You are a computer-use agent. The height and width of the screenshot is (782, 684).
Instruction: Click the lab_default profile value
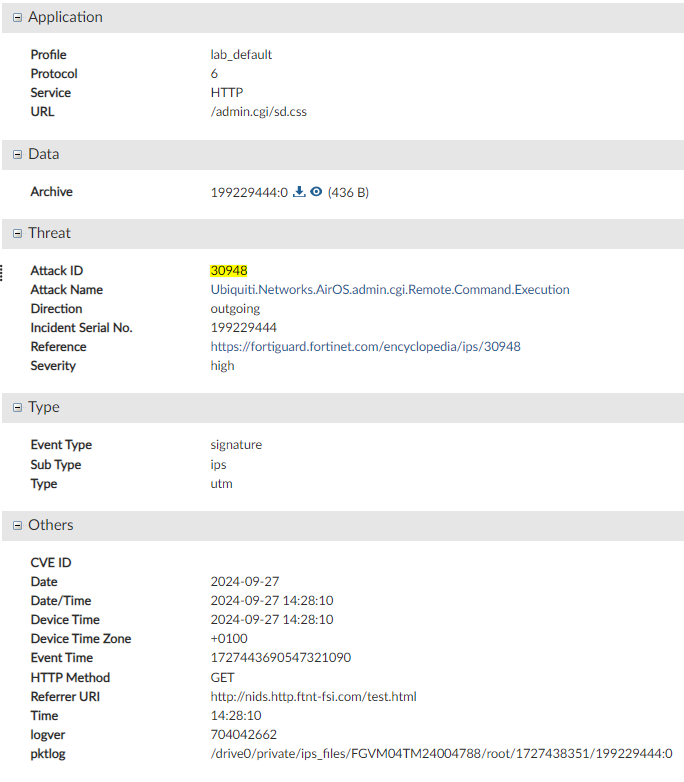pyautogui.click(x=234, y=55)
